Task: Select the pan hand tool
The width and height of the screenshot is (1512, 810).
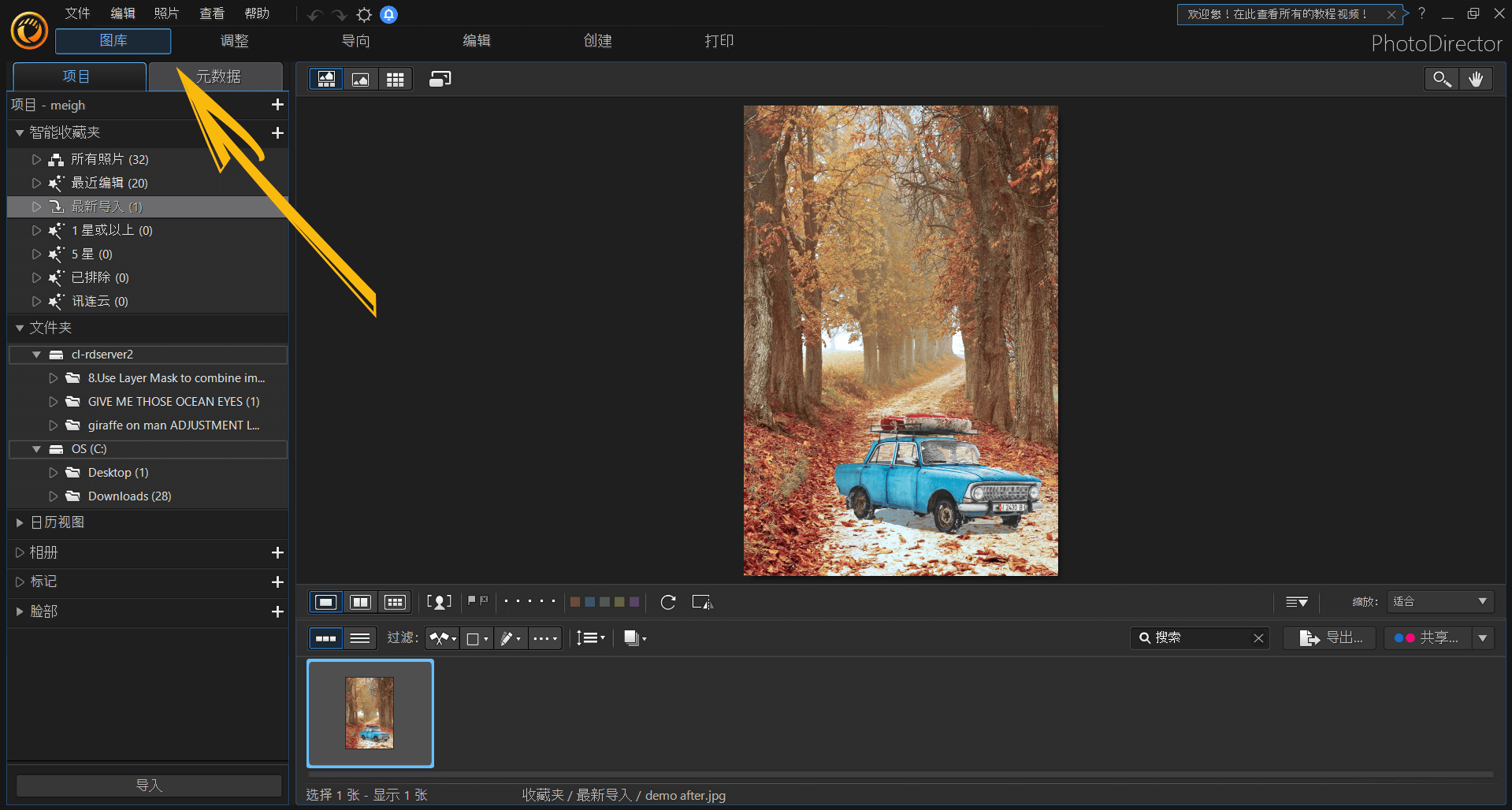Action: 1476,79
